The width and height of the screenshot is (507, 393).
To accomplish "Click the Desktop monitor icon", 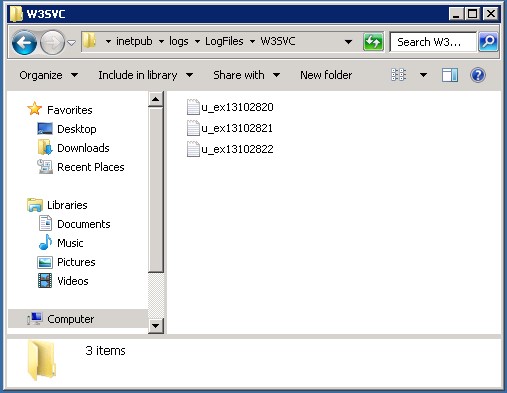I will [45, 129].
